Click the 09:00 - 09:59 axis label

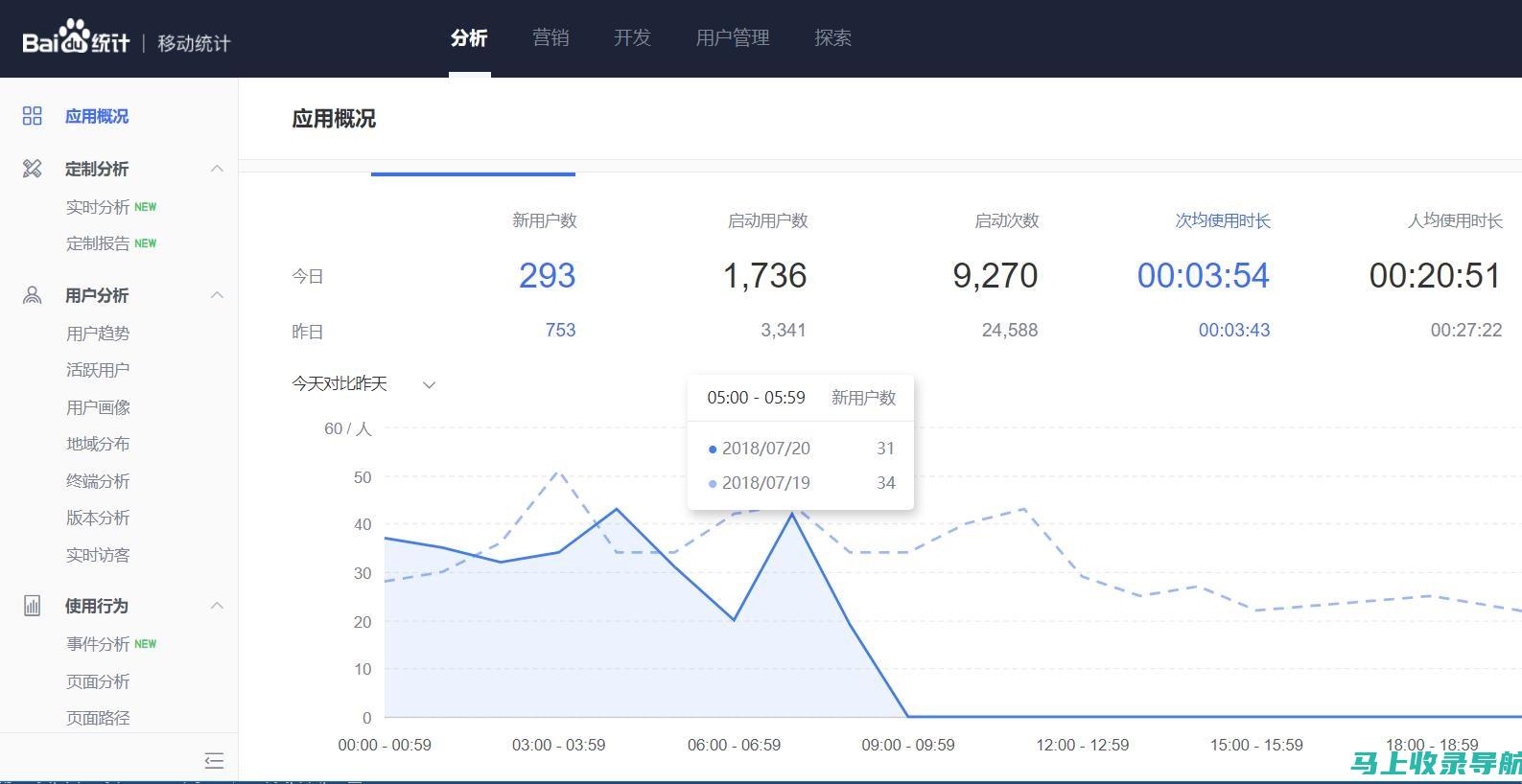tap(908, 745)
